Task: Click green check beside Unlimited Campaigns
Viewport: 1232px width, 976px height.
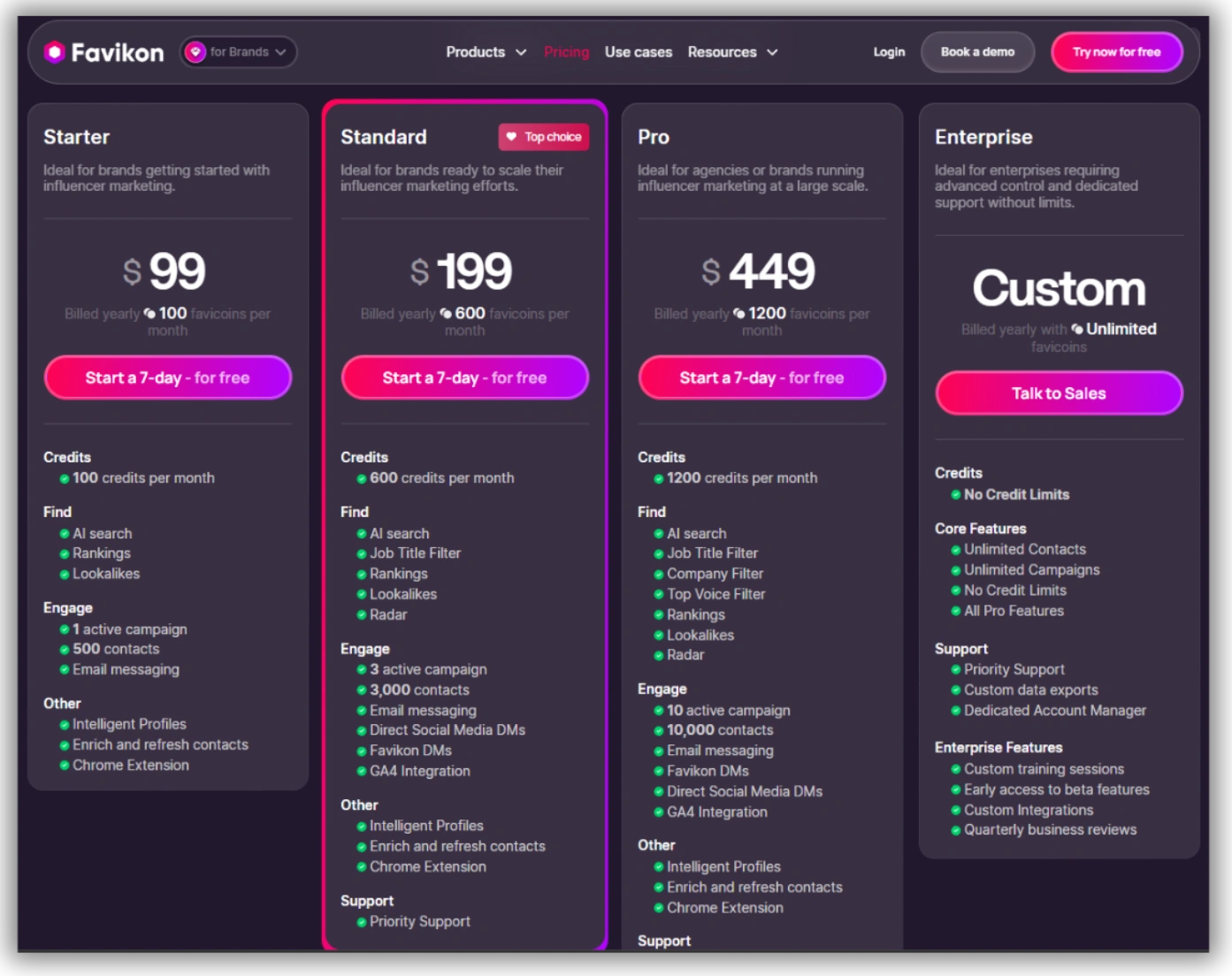Action: pyautogui.click(x=956, y=570)
